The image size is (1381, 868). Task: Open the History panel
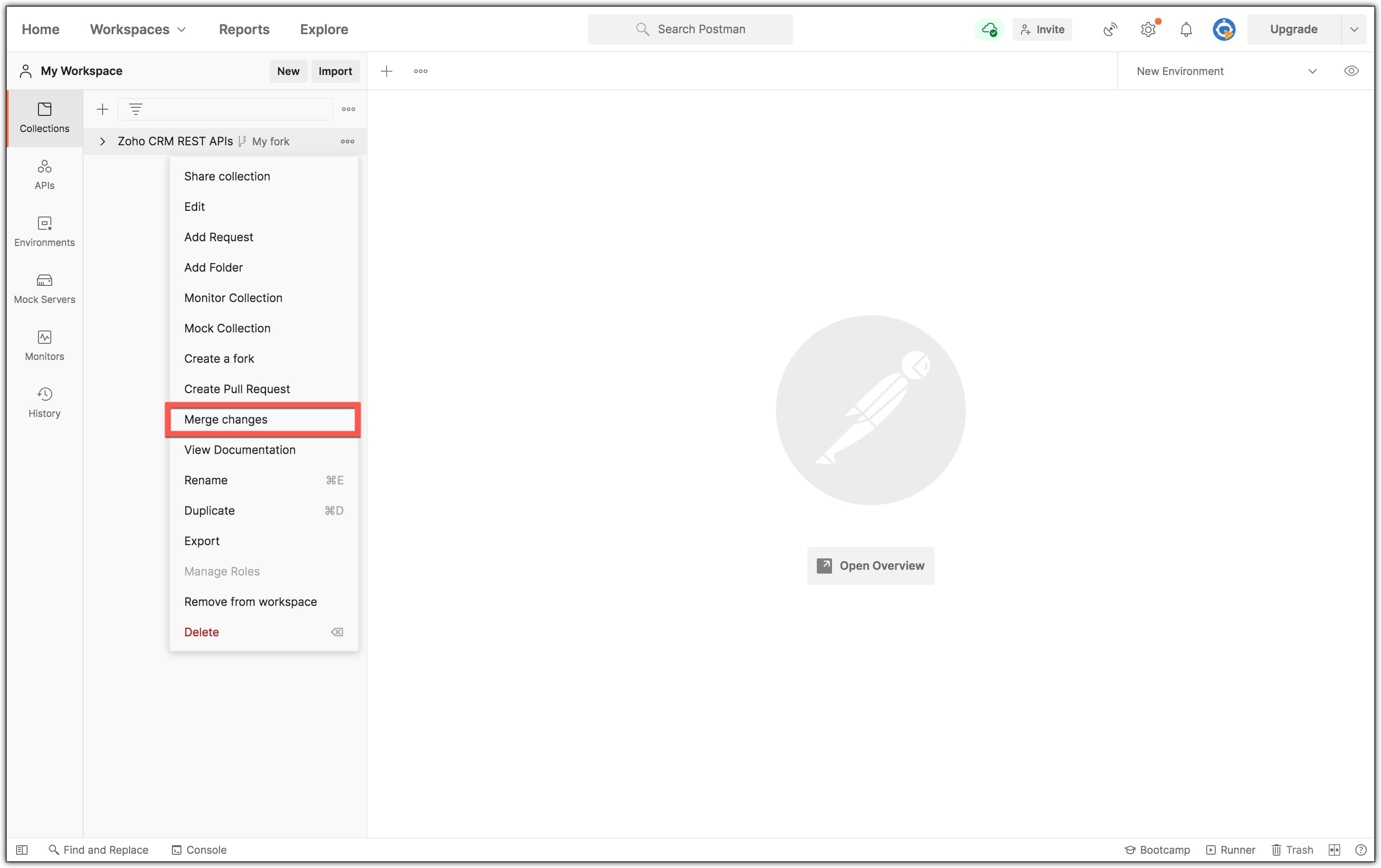[x=44, y=402]
